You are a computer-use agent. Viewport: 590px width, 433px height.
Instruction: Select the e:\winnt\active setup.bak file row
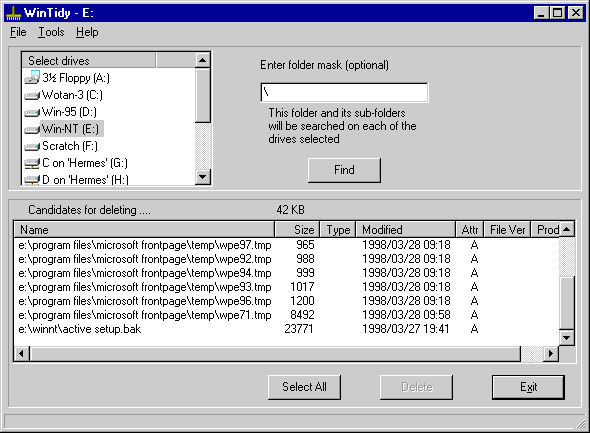pos(286,329)
